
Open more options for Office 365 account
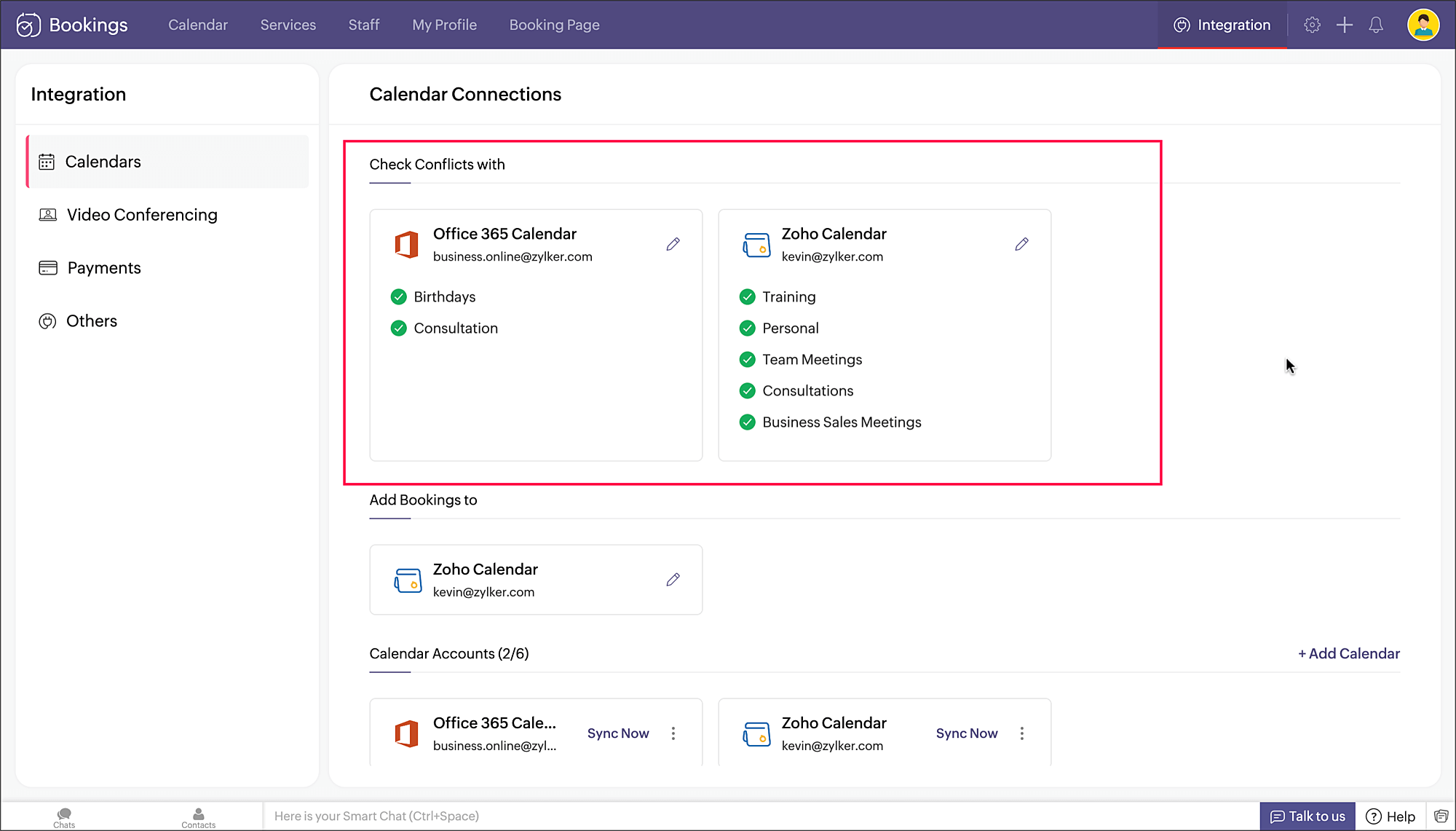pyautogui.click(x=673, y=733)
